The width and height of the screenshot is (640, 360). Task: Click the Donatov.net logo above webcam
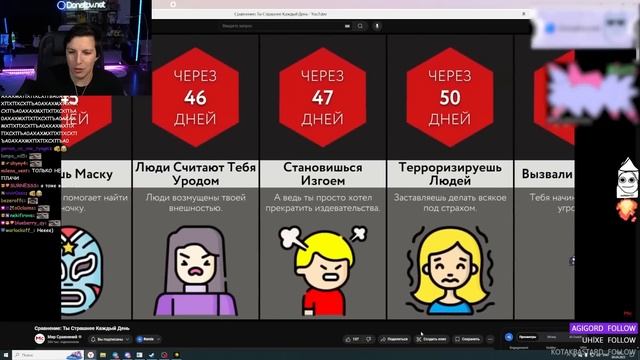pyautogui.click(x=81, y=5)
